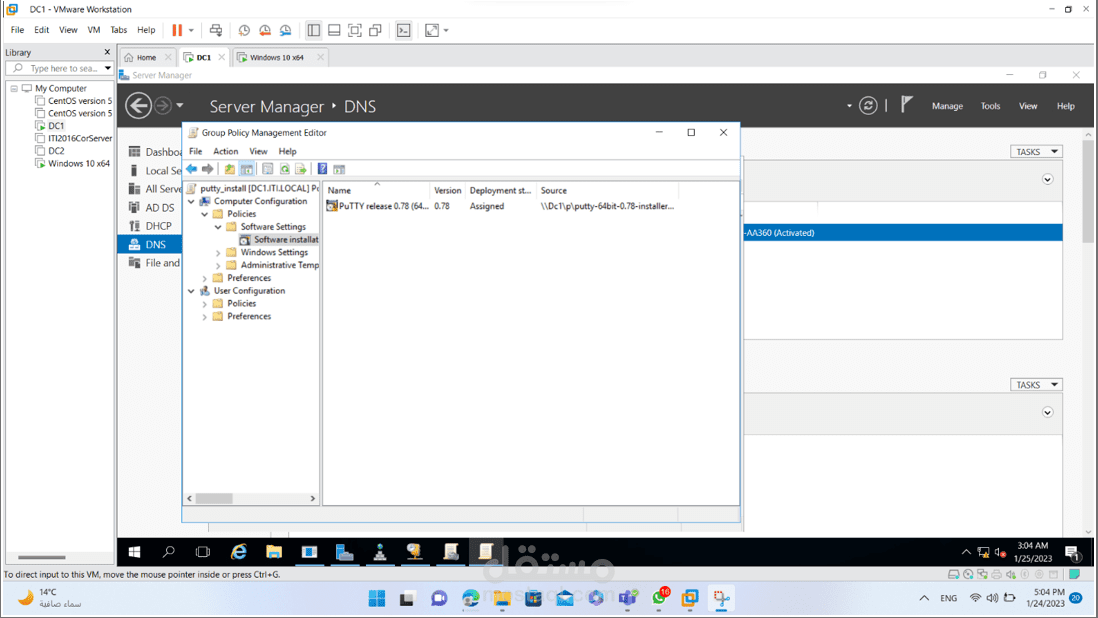
Task: Select the PuTTY release 0.78 package row
Action: coord(500,206)
